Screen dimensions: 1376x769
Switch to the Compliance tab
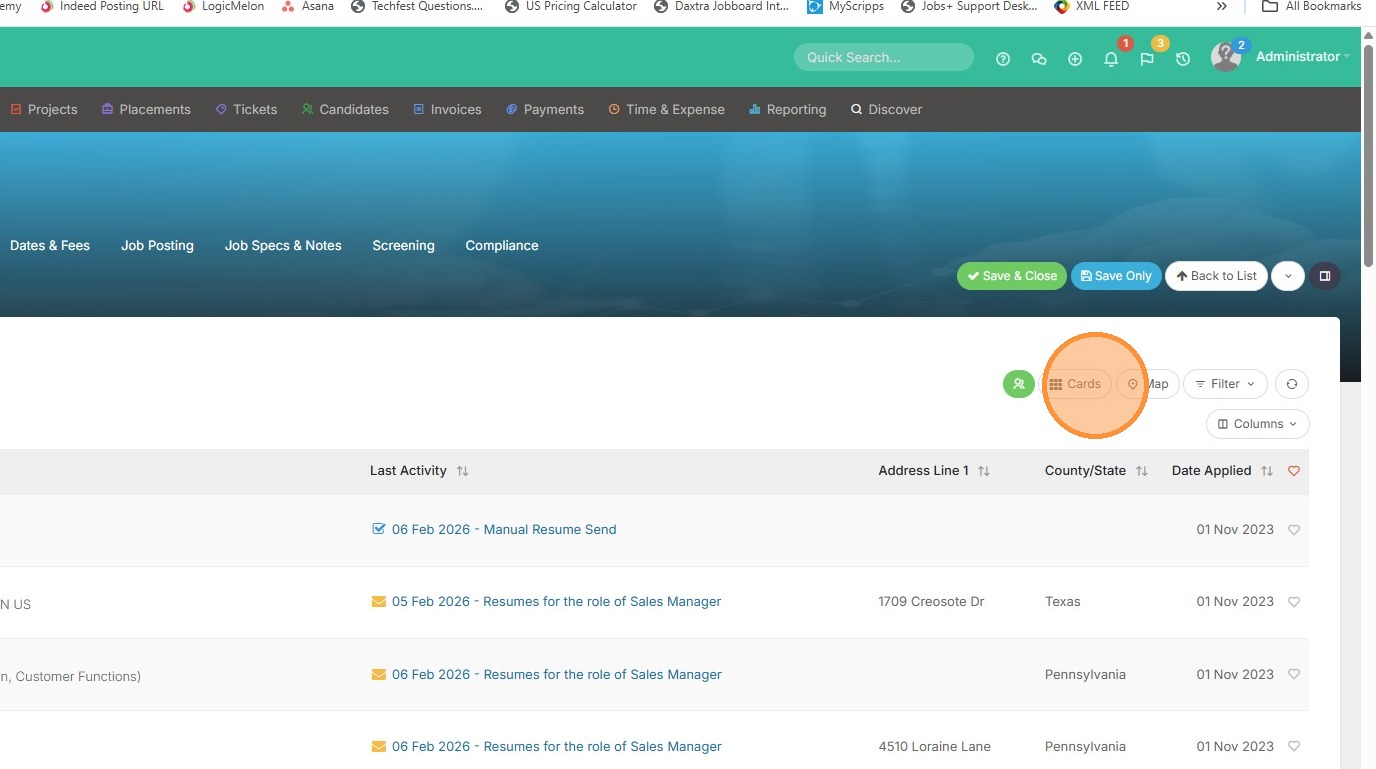(x=502, y=245)
